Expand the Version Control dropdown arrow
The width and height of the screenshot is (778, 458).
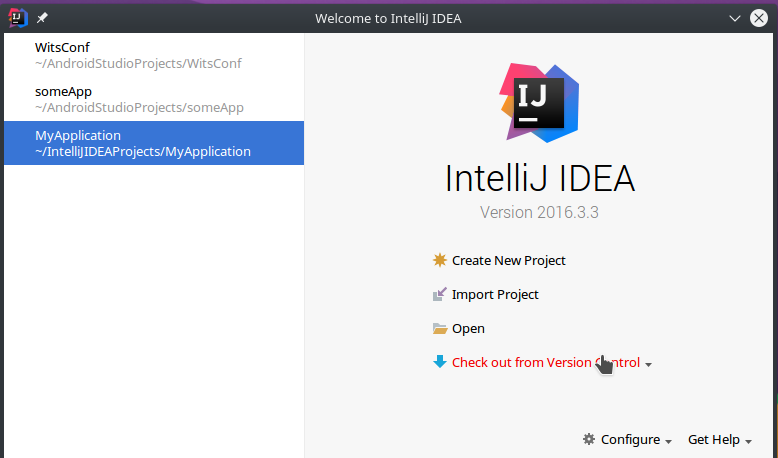(648, 365)
